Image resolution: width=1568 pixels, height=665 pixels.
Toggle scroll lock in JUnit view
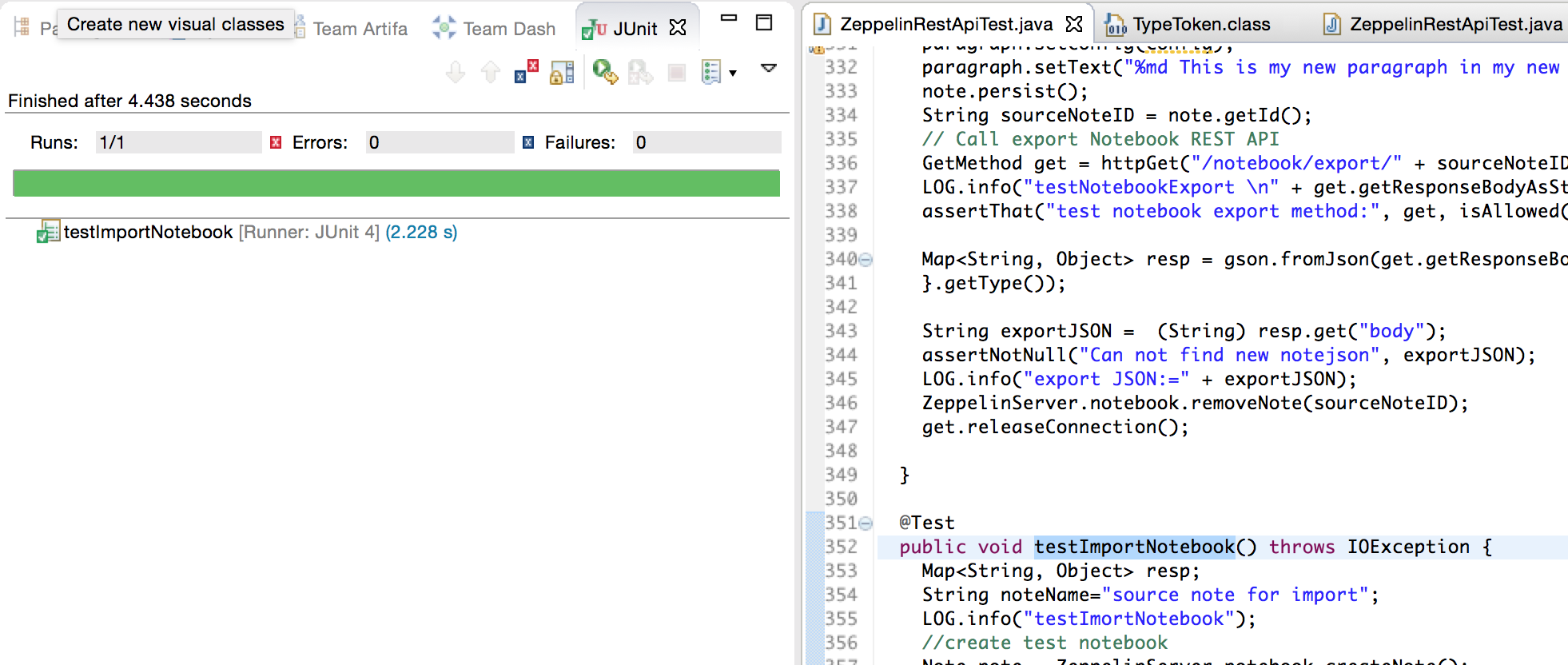(562, 73)
